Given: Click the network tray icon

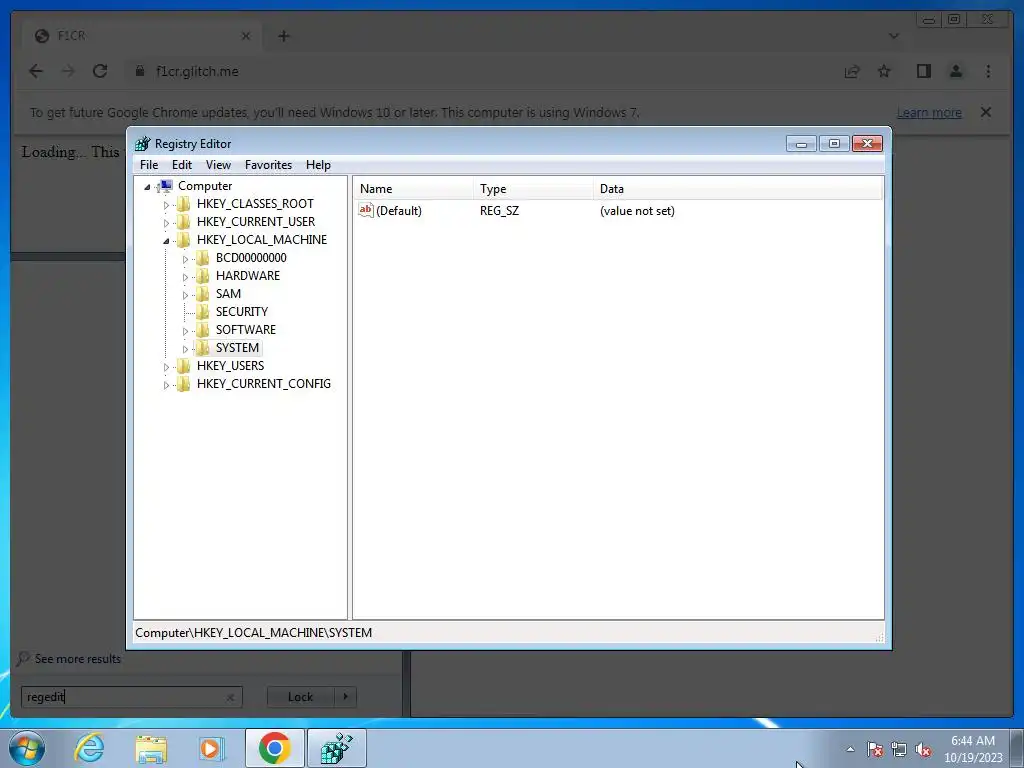Looking at the screenshot, I should (x=899, y=749).
